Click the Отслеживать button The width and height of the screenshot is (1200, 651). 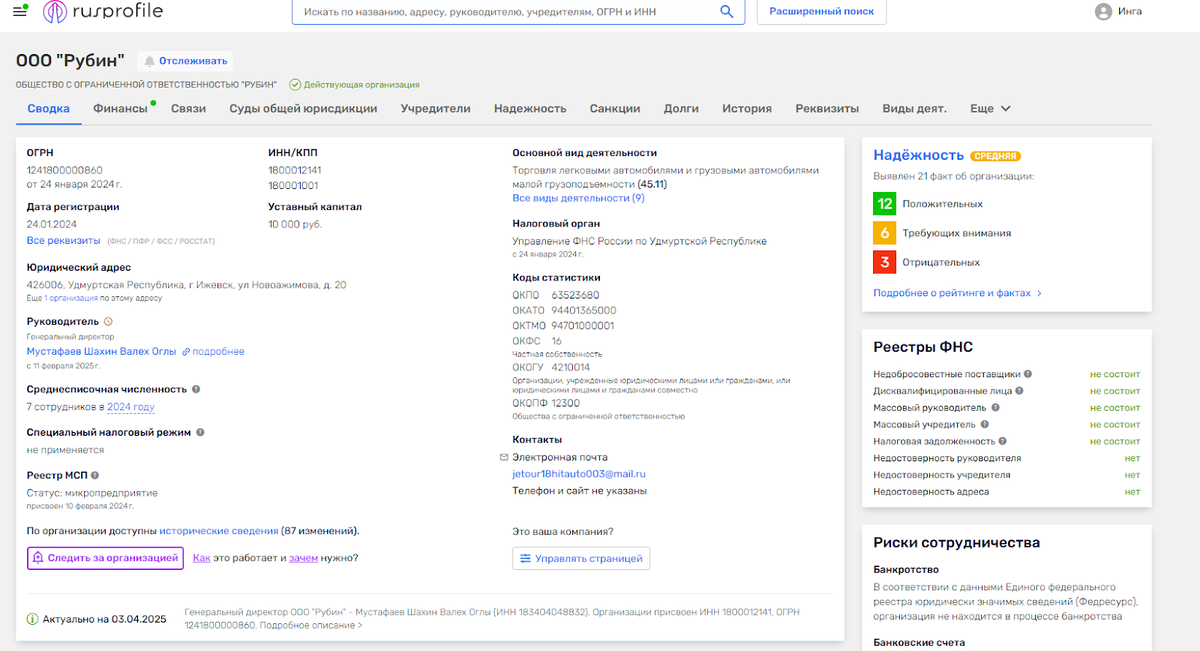pos(185,61)
